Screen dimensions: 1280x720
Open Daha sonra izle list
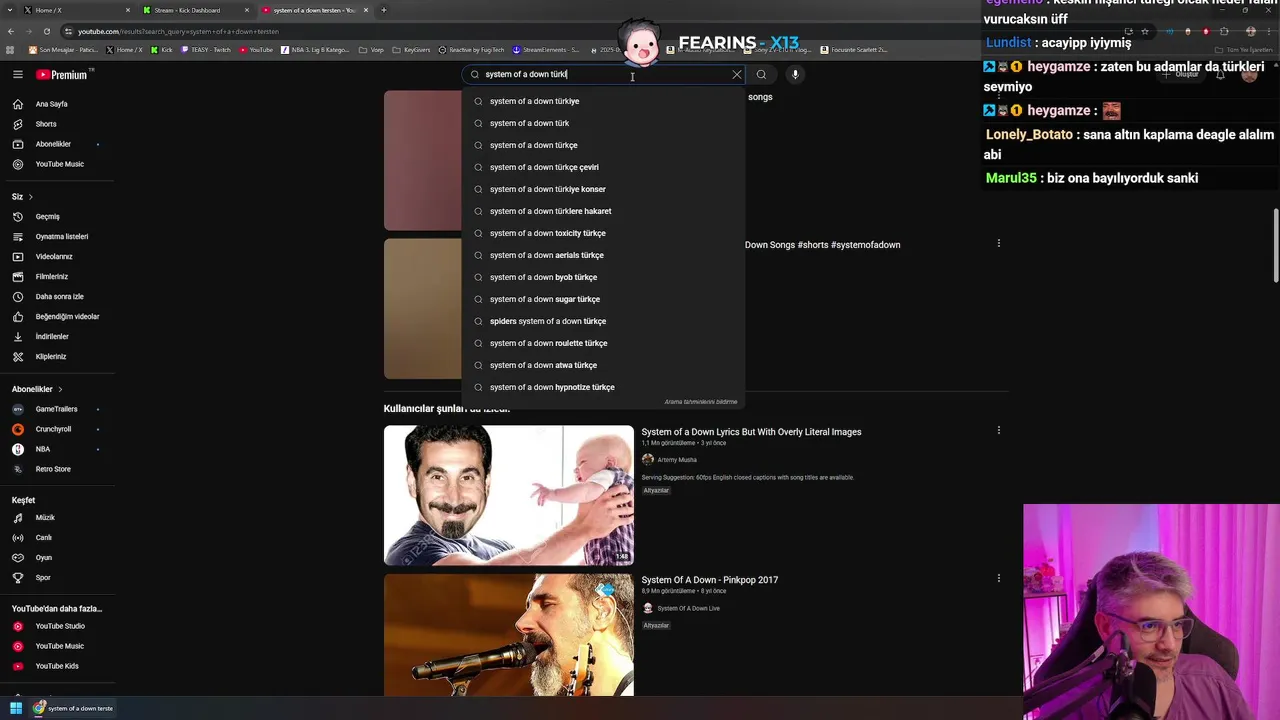point(58,297)
